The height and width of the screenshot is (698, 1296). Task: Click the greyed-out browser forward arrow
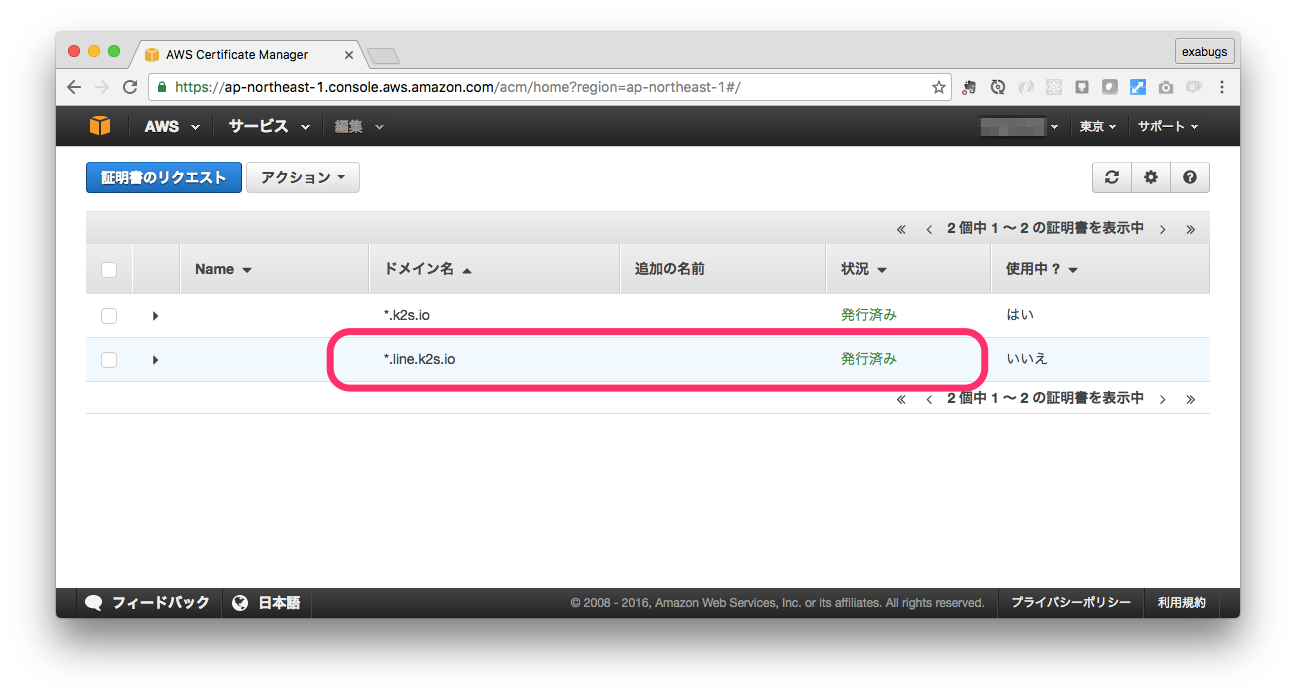tap(101, 87)
